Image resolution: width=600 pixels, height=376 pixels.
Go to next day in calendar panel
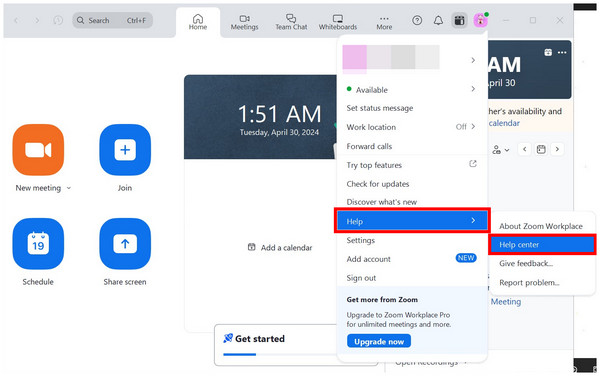(557, 149)
